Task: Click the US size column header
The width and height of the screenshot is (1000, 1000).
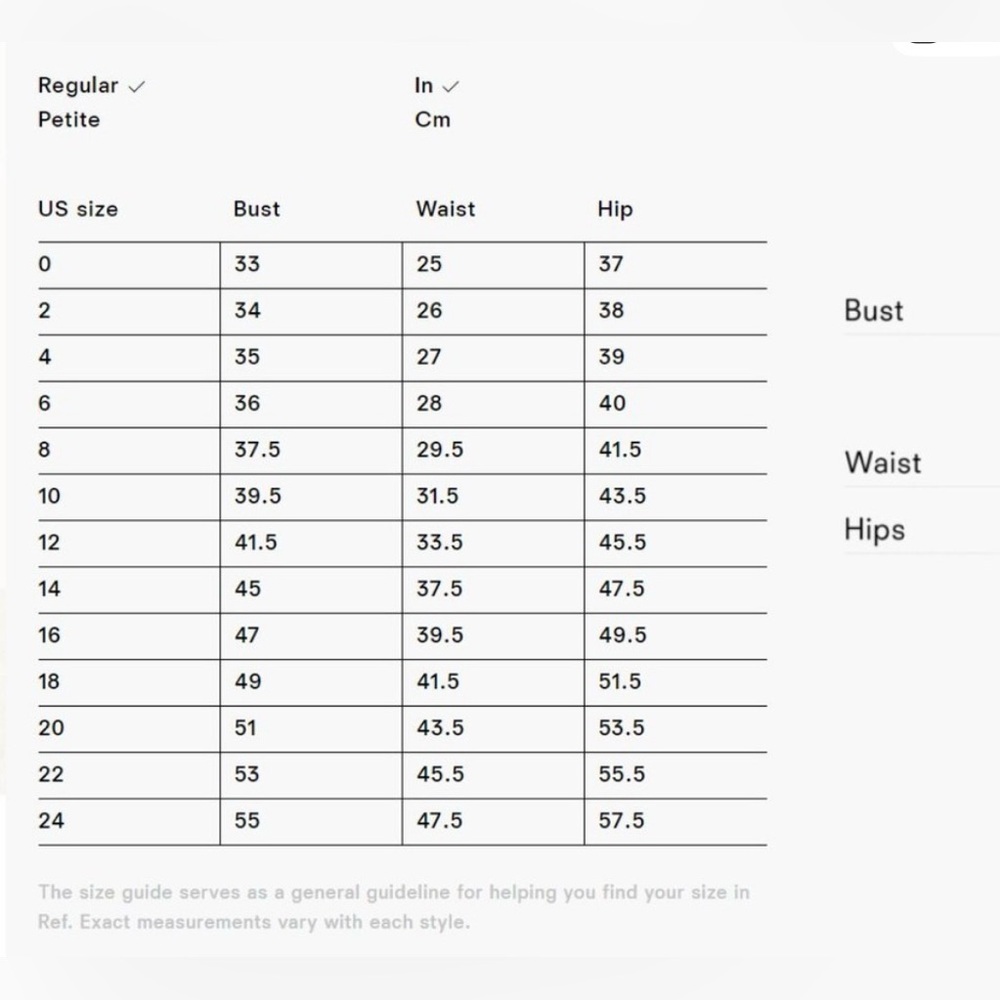Action: point(78,209)
